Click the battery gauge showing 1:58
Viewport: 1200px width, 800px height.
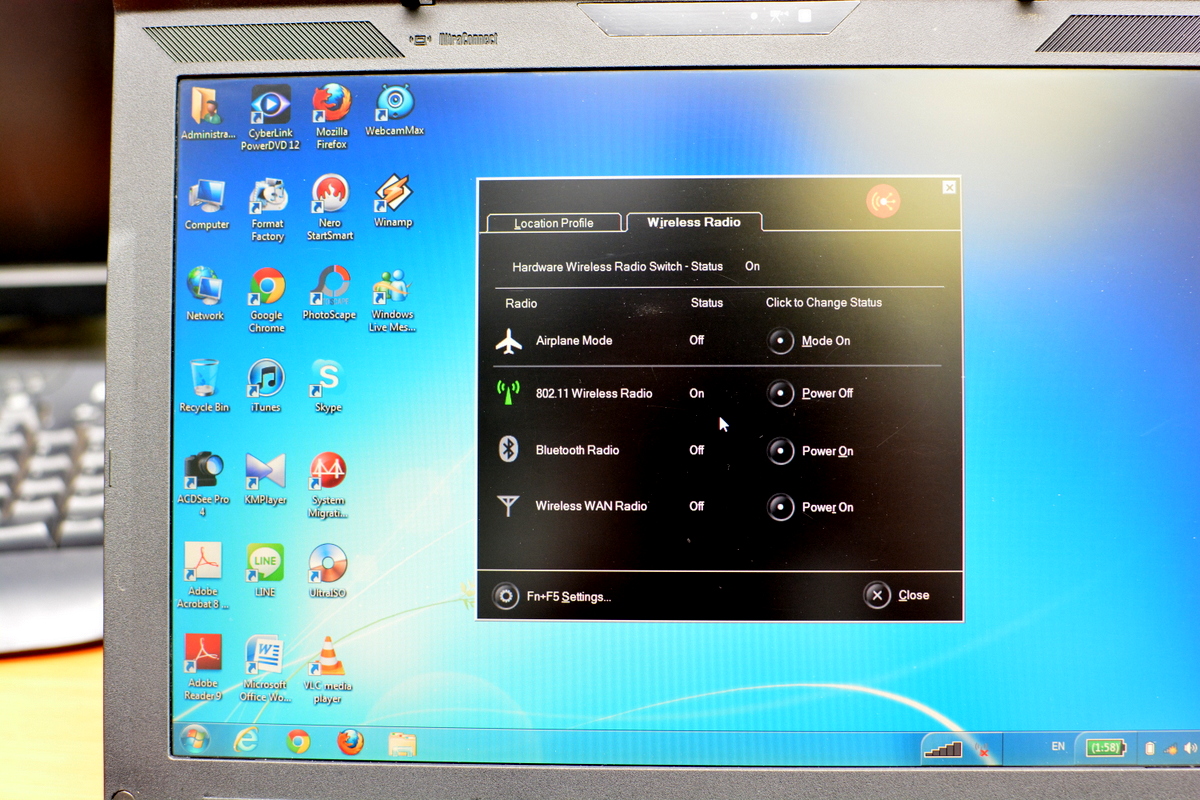pos(1105,747)
